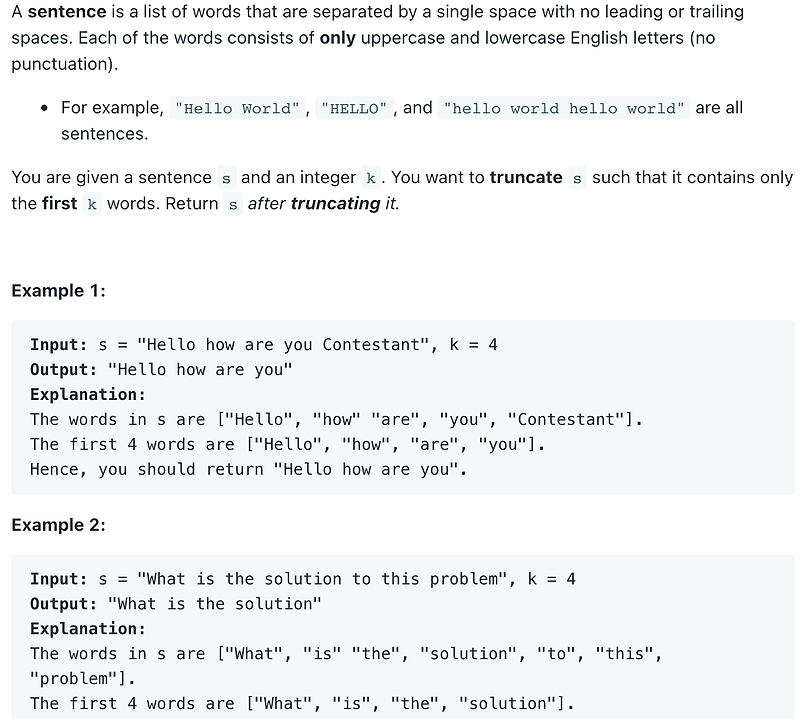Click the bullet point before "For example"
800x719 pixels.
[45, 108]
